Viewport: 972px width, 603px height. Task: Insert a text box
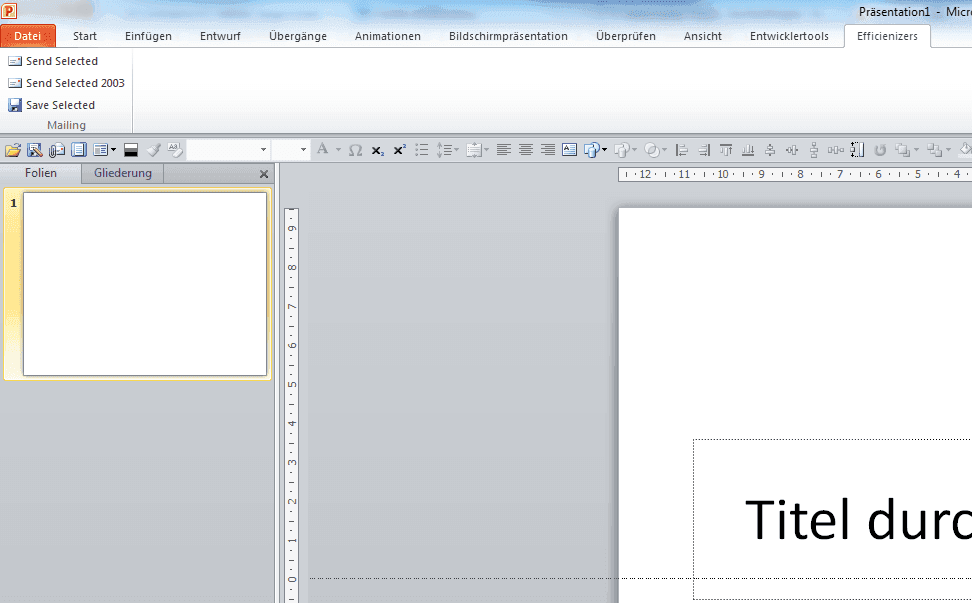(569, 149)
